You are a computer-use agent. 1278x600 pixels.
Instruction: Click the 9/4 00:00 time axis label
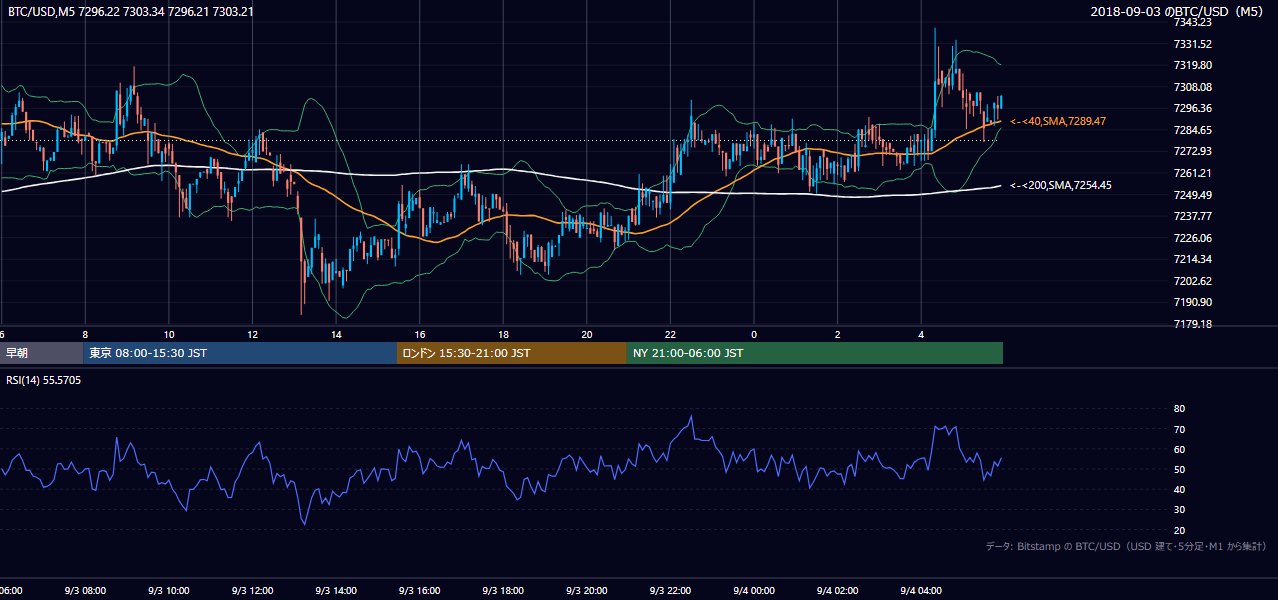coord(753,591)
